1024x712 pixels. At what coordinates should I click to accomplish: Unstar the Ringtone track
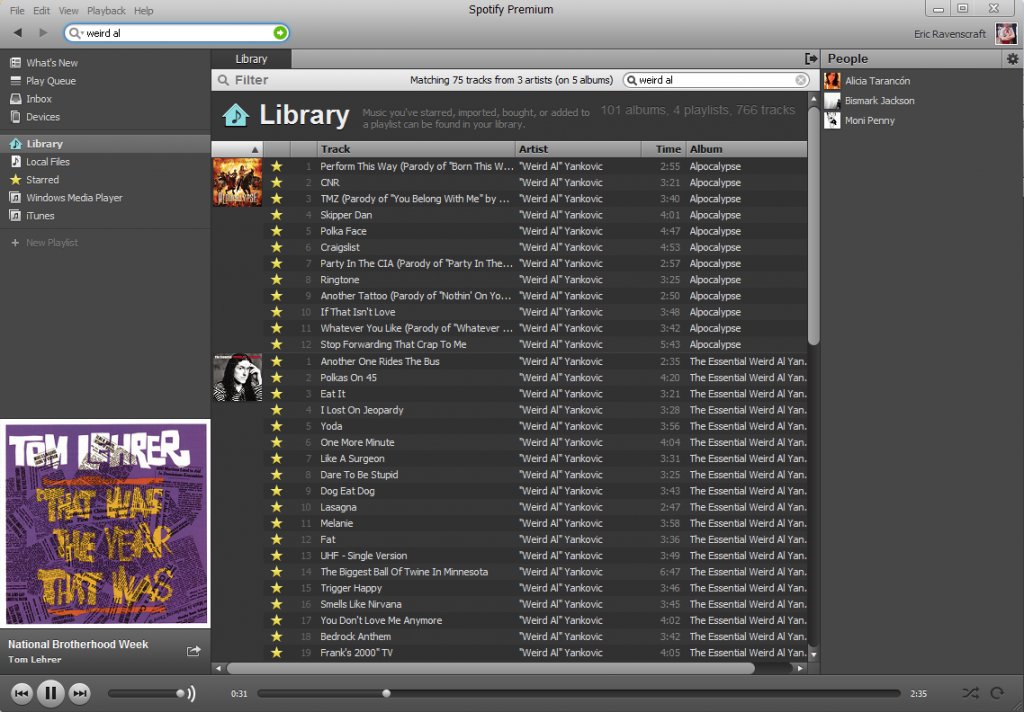point(277,280)
